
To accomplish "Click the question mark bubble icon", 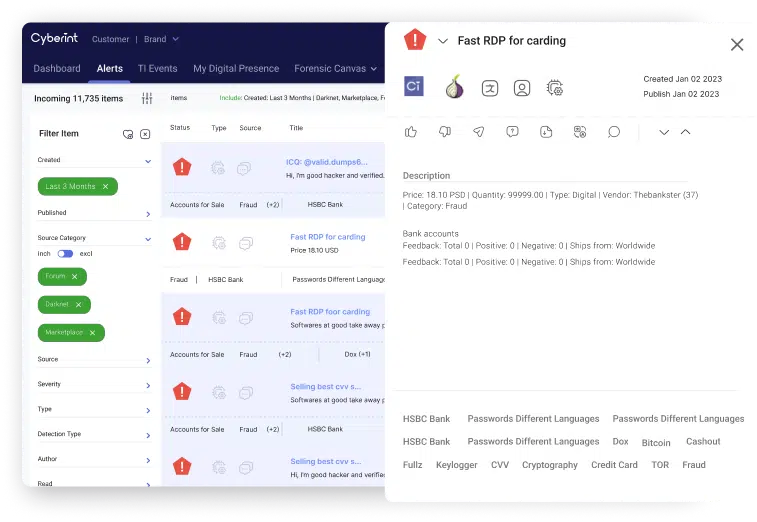I will [512, 132].
